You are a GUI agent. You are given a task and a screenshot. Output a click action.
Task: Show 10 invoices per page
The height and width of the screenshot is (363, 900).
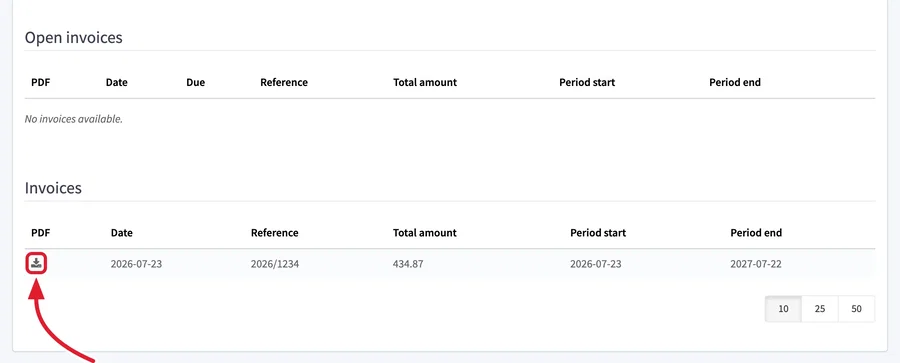click(x=783, y=309)
